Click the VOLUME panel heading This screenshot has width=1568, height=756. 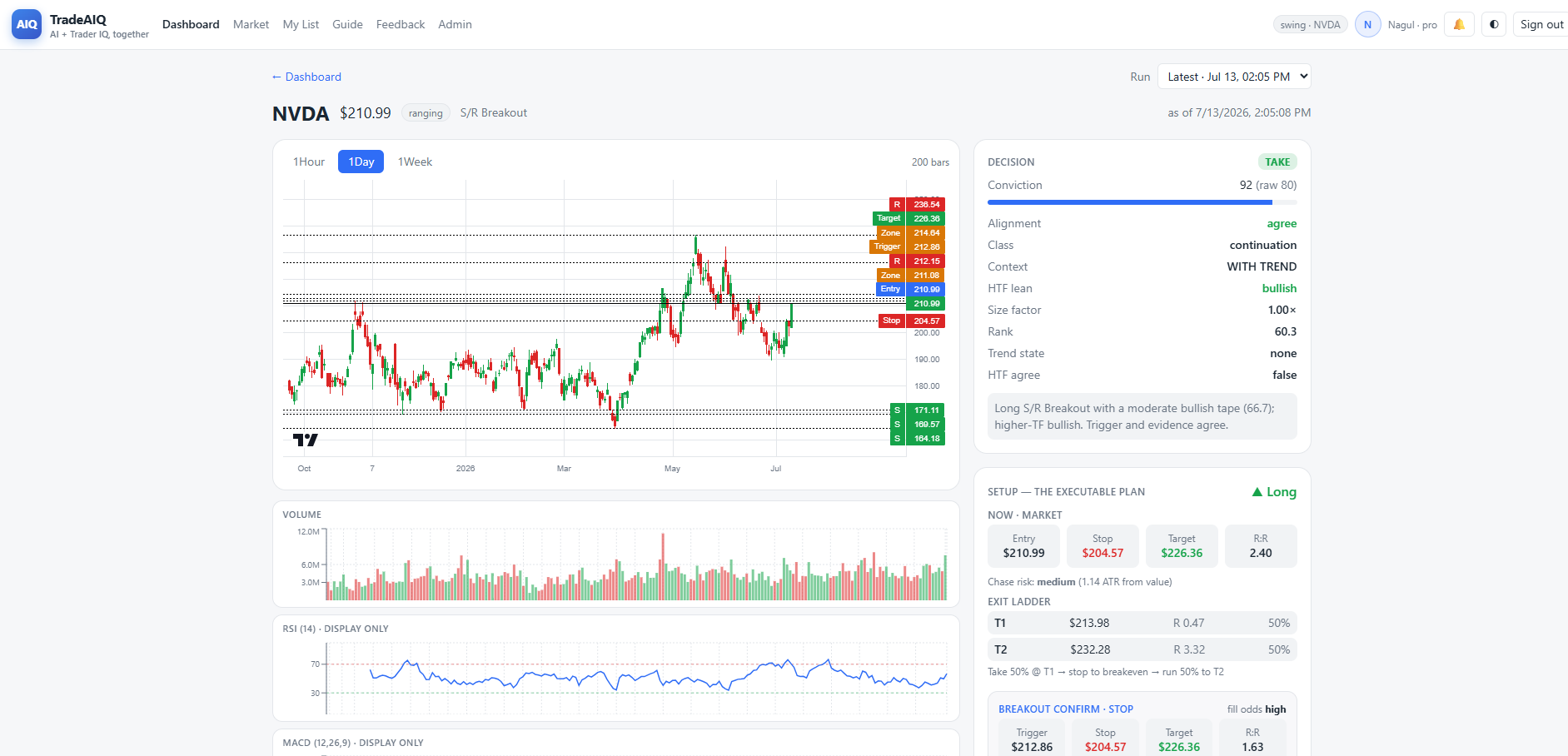pos(301,515)
